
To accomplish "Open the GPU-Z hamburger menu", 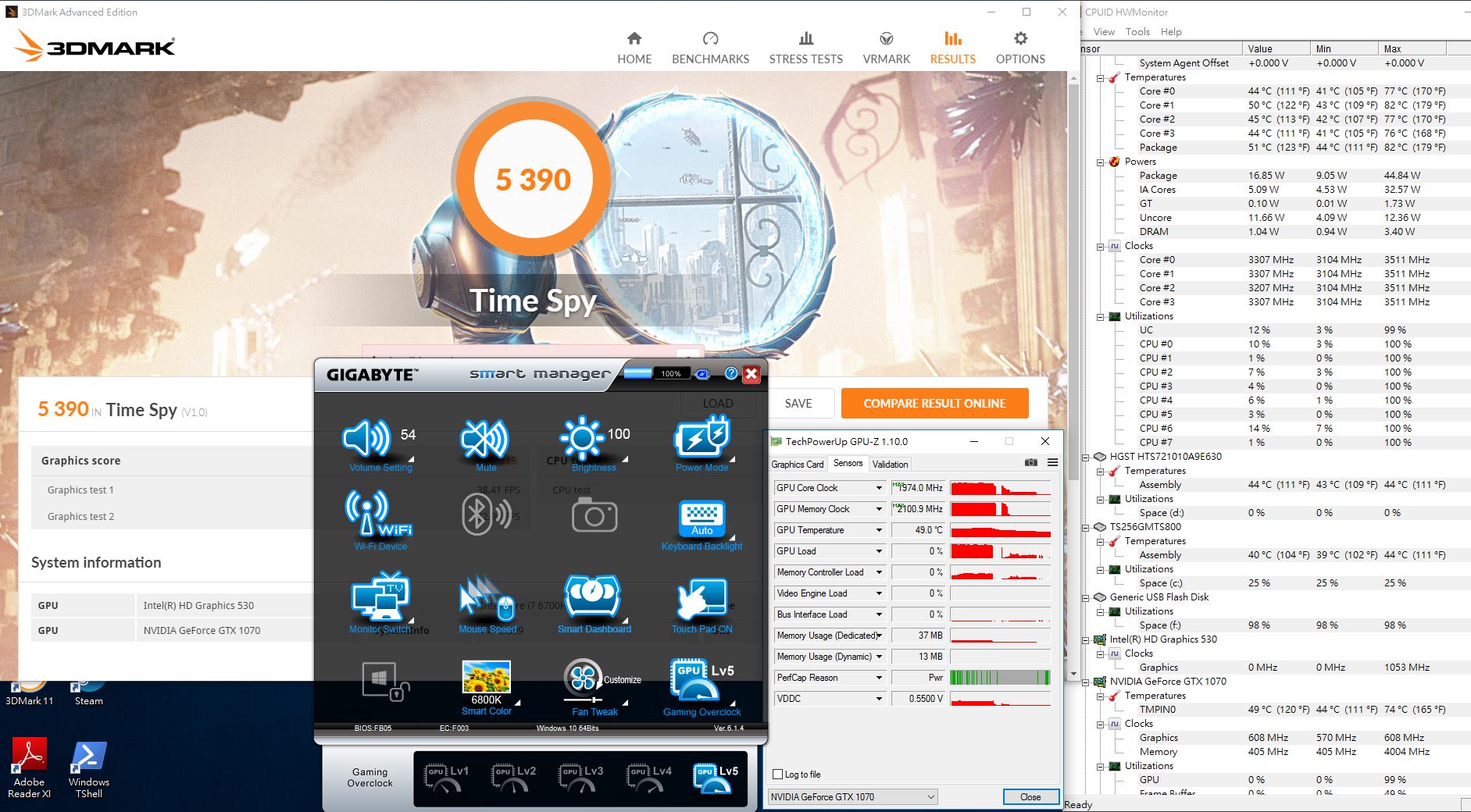I will point(1052,462).
